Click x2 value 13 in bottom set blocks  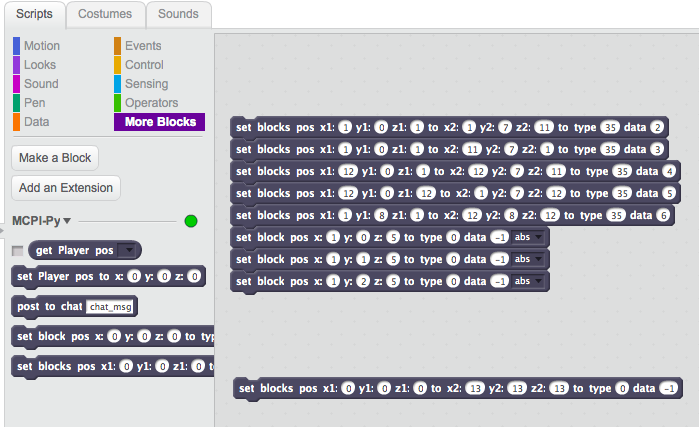[475, 389]
